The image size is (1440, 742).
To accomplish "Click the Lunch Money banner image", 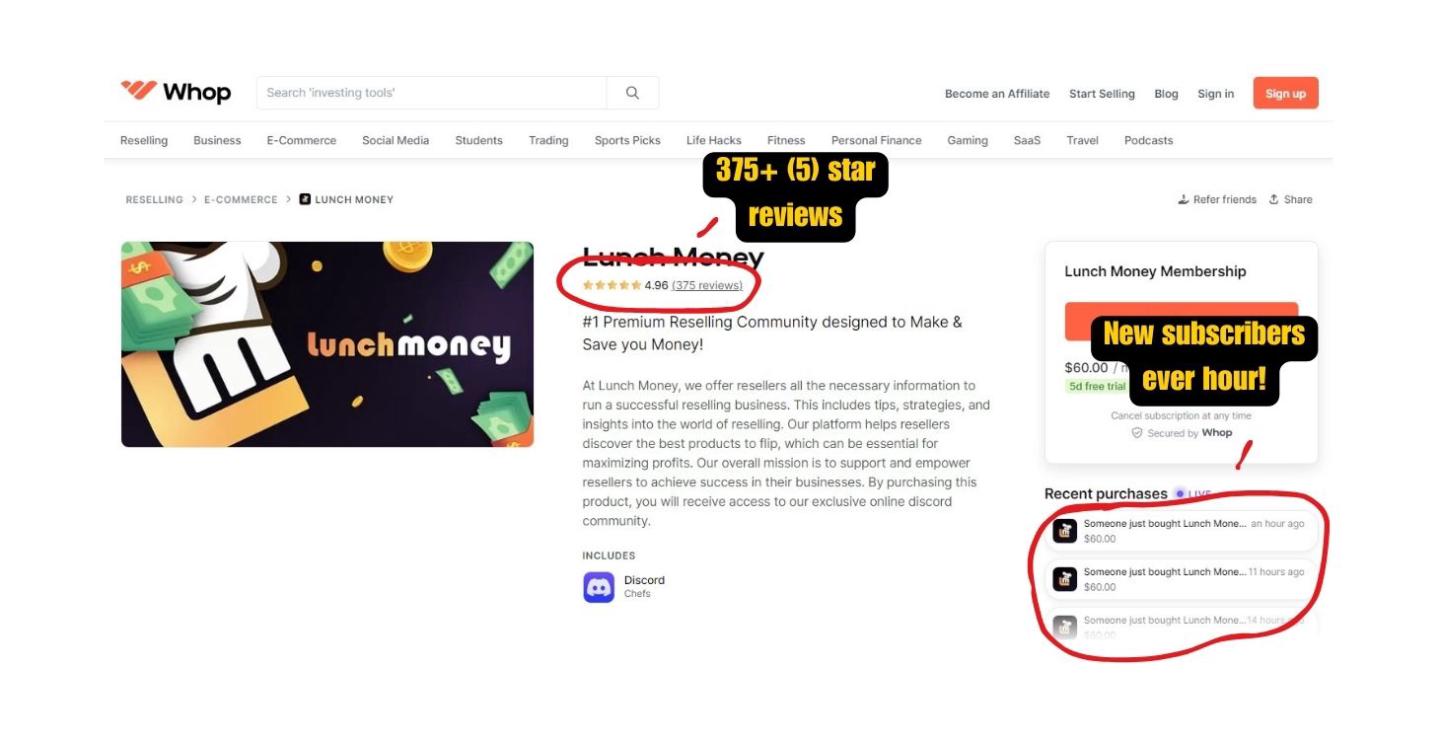I will (x=327, y=344).
